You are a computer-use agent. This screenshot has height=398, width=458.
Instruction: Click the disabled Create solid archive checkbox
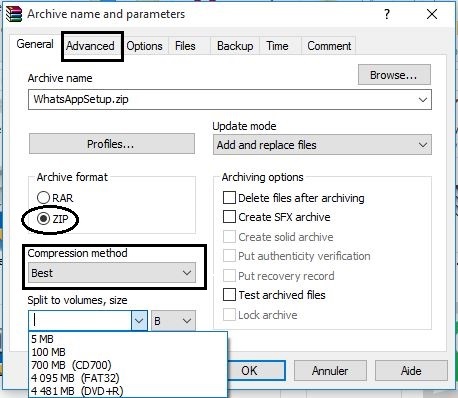coord(229,237)
